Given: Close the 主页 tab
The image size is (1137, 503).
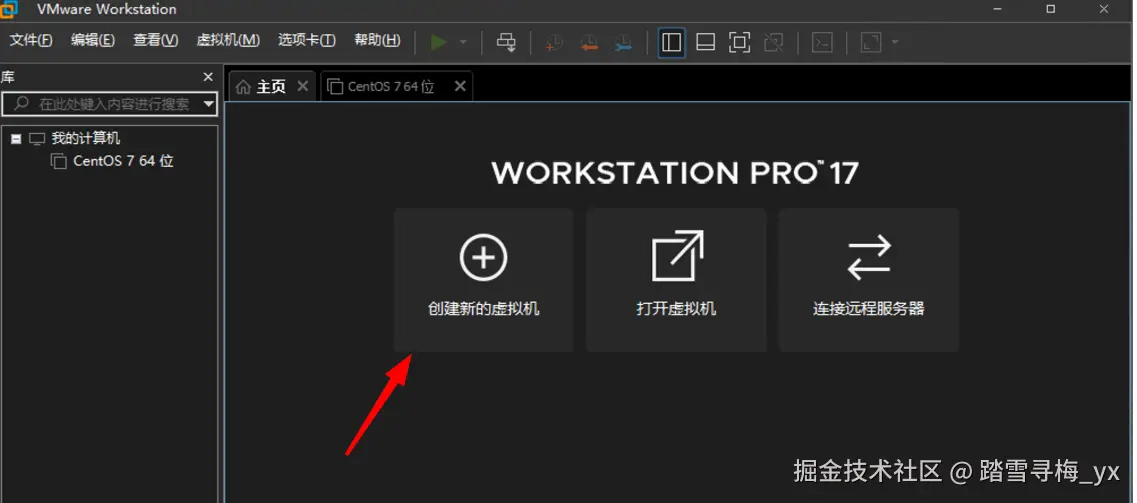Looking at the screenshot, I should [303, 86].
